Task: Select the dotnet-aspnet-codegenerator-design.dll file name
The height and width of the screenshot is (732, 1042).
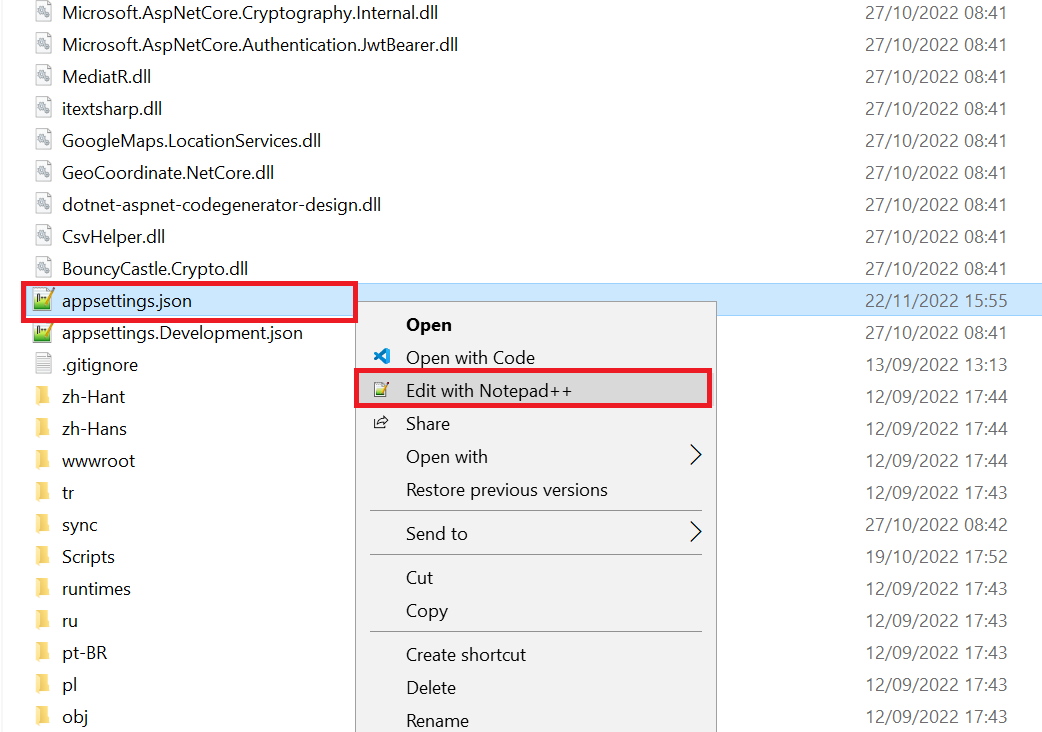Action: [221, 205]
